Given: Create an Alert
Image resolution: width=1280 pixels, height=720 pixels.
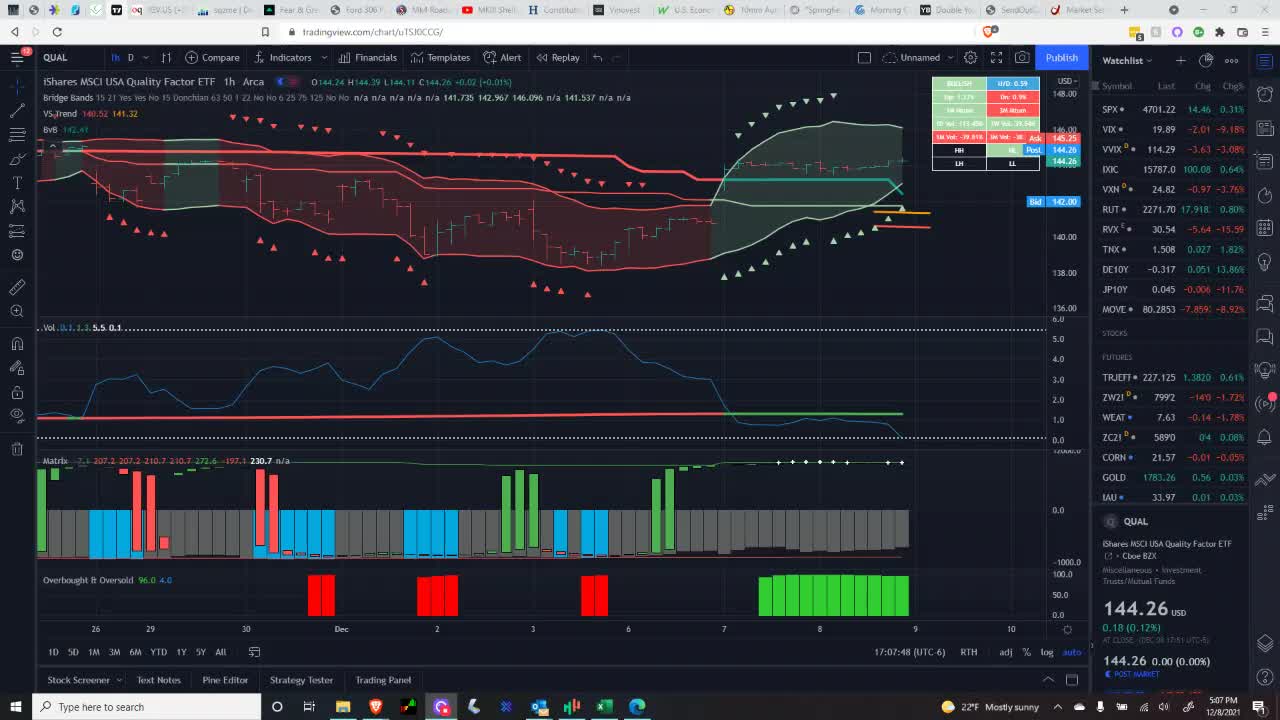Looking at the screenshot, I should click(502, 57).
